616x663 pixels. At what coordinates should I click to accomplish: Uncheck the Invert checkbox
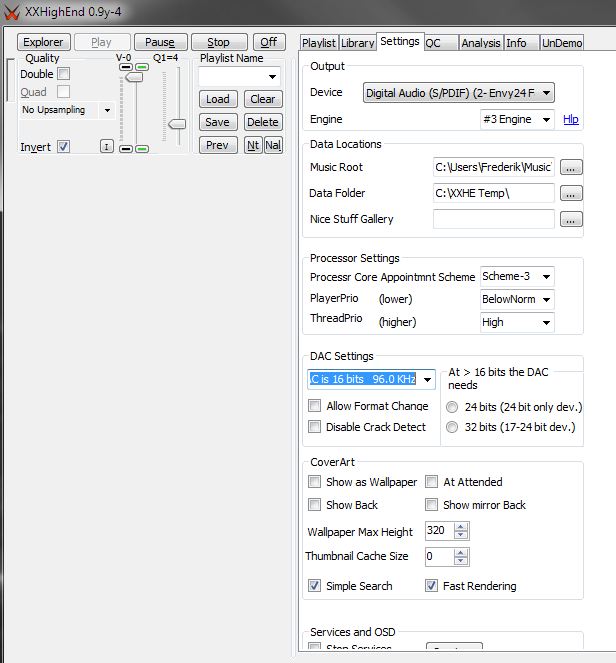point(64,147)
